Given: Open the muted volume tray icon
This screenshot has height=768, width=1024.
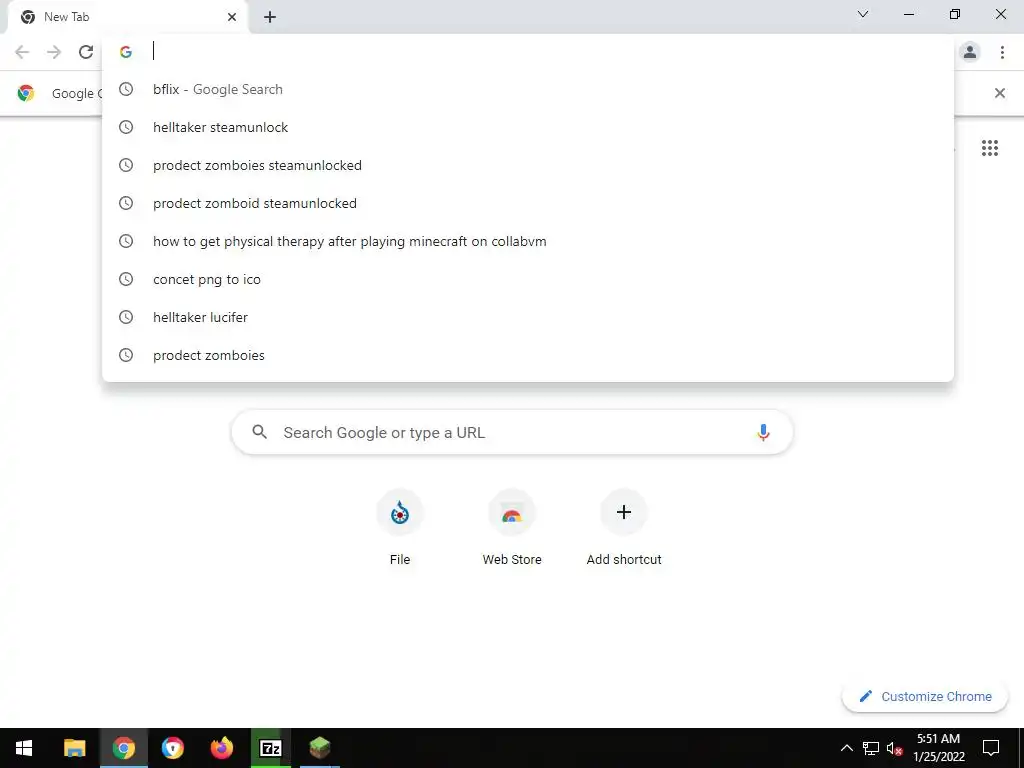Looking at the screenshot, I should tap(895, 748).
